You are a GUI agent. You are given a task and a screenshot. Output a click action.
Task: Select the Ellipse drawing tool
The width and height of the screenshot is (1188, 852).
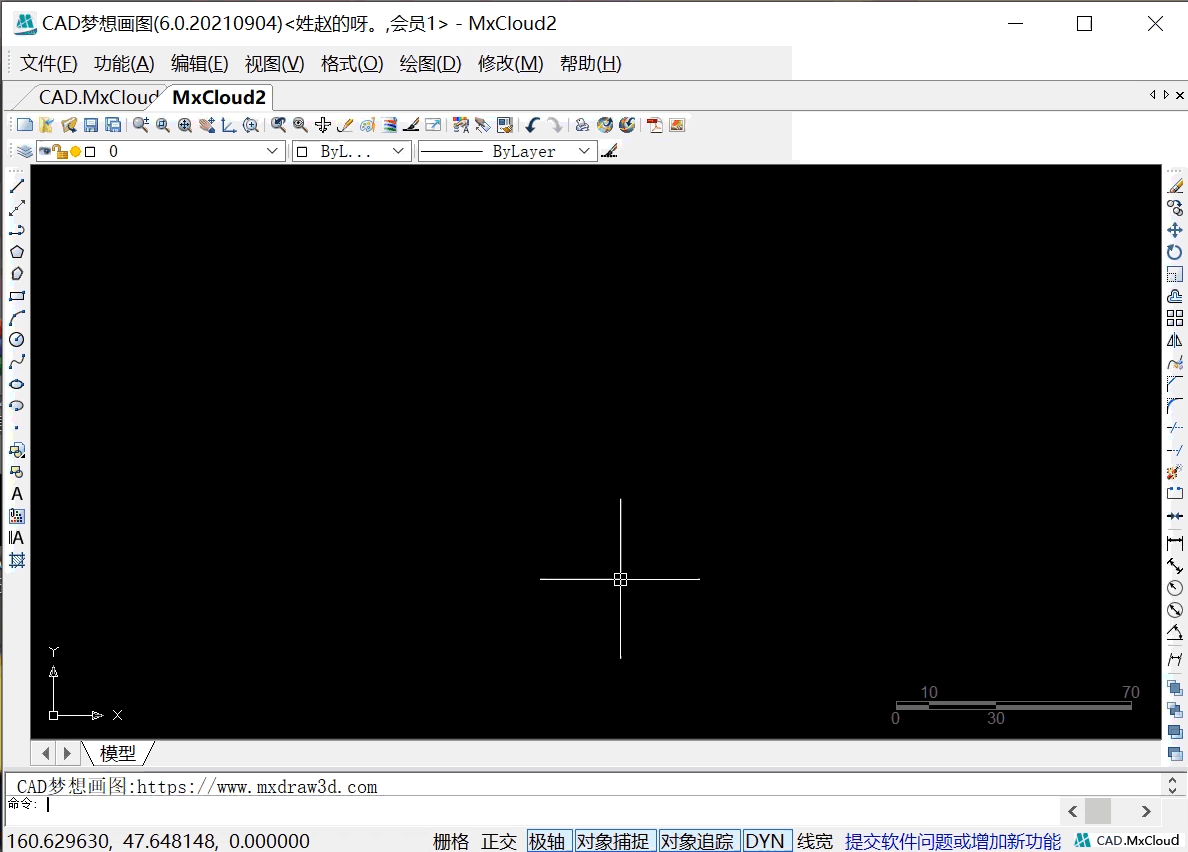[17, 384]
